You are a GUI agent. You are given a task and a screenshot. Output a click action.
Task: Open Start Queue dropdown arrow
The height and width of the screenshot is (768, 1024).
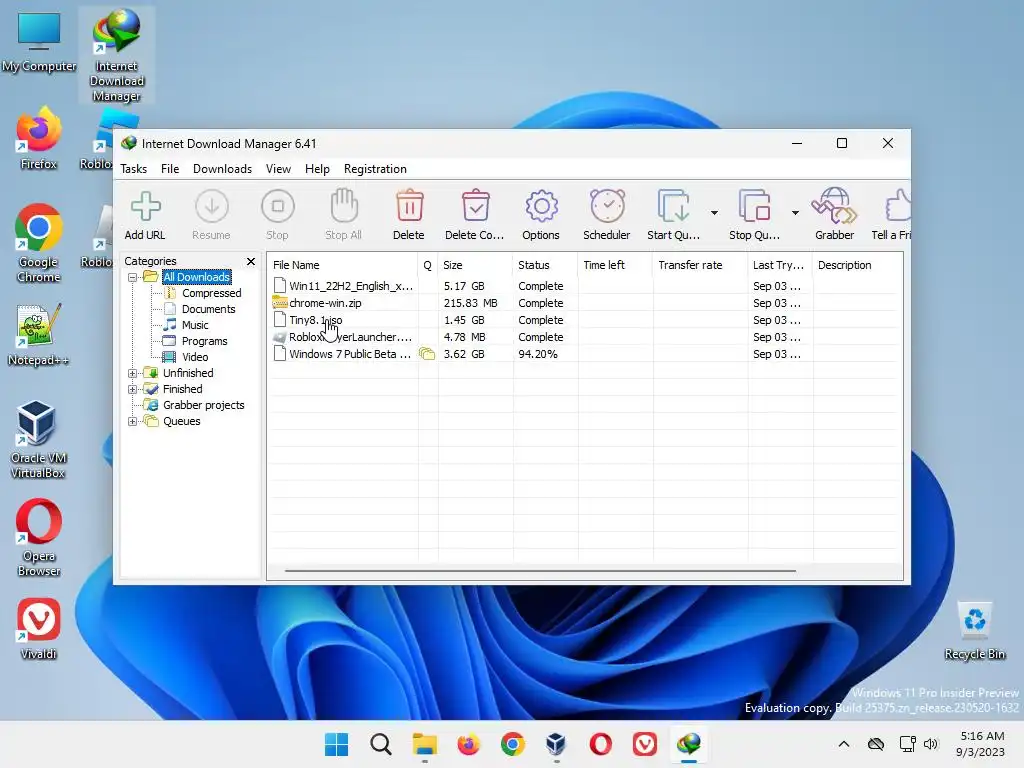(714, 213)
